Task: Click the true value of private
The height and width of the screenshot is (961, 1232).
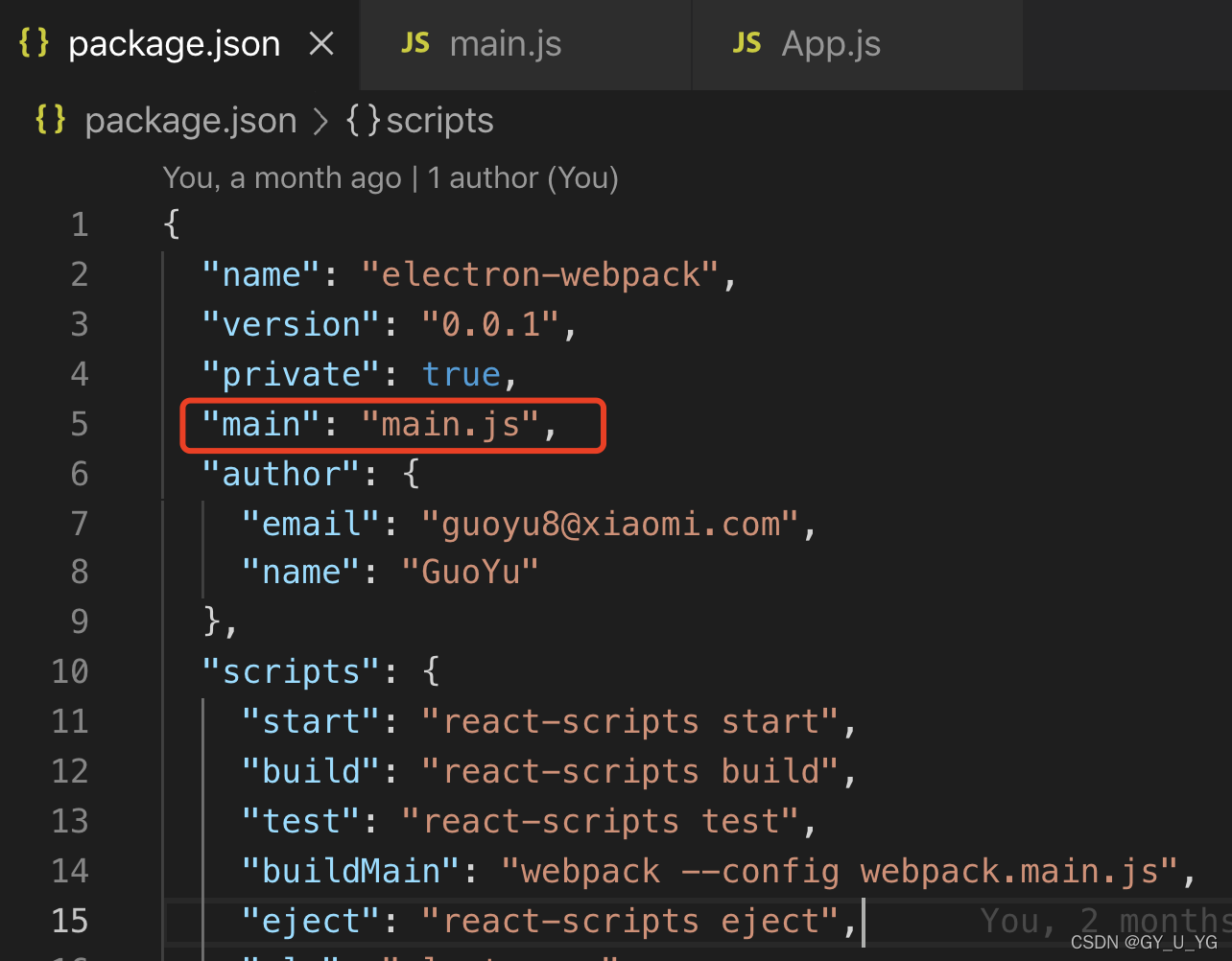Action: (x=462, y=375)
